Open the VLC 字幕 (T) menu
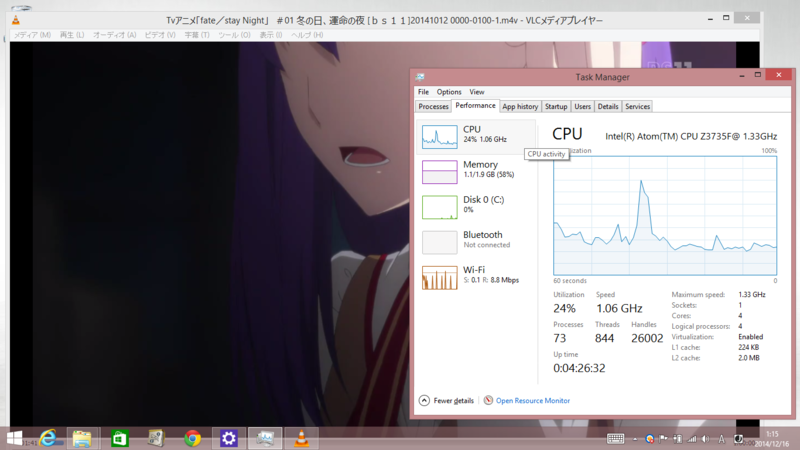 coord(197,35)
